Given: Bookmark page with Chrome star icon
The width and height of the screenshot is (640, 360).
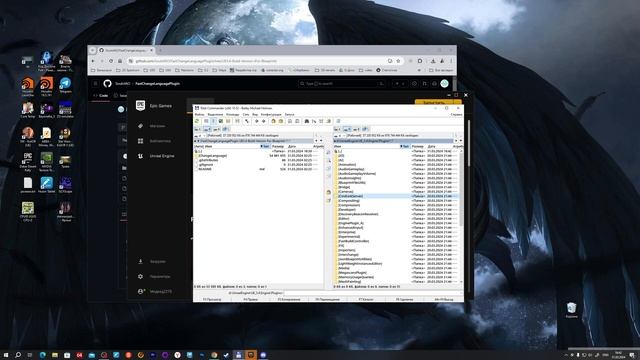Looking at the screenshot, I should pos(398,61).
